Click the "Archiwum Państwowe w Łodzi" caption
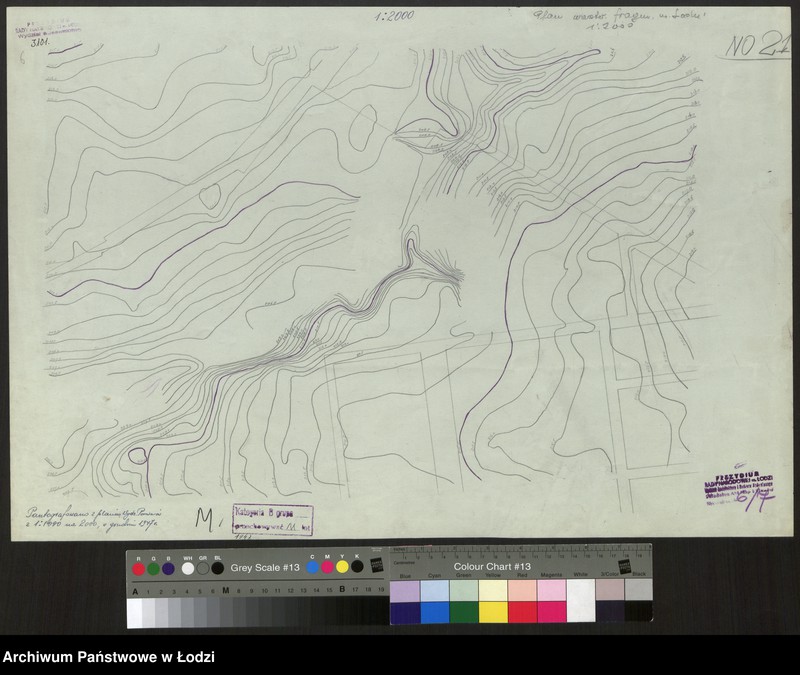Image resolution: width=800 pixels, height=675 pixels. click(109, 657)
